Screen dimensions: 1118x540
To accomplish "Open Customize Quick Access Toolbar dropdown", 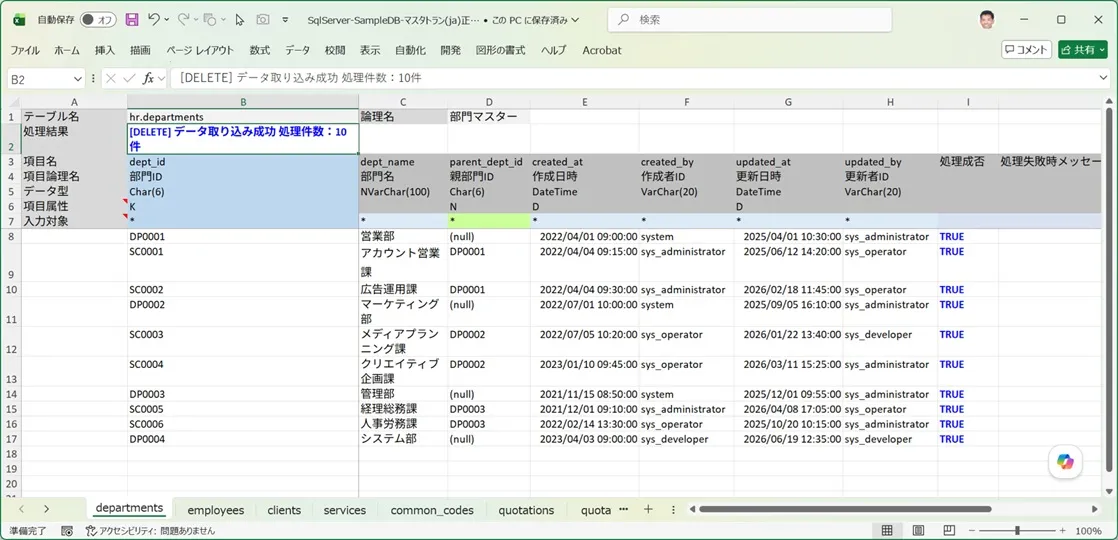I will pyautogui.click(x=286, y=20).
